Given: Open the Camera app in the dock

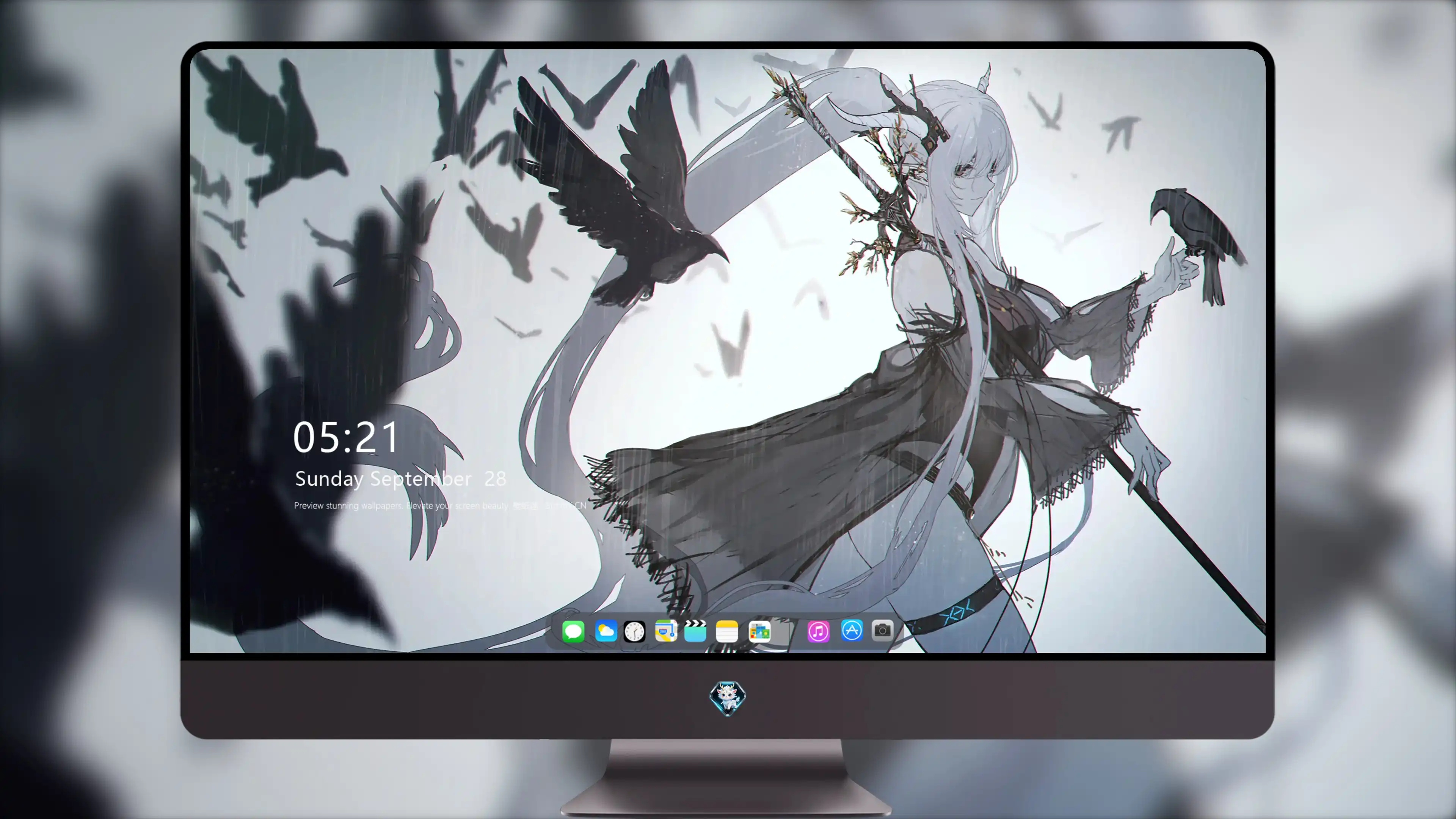Looking at the screenshot, I should click(882, 630).
